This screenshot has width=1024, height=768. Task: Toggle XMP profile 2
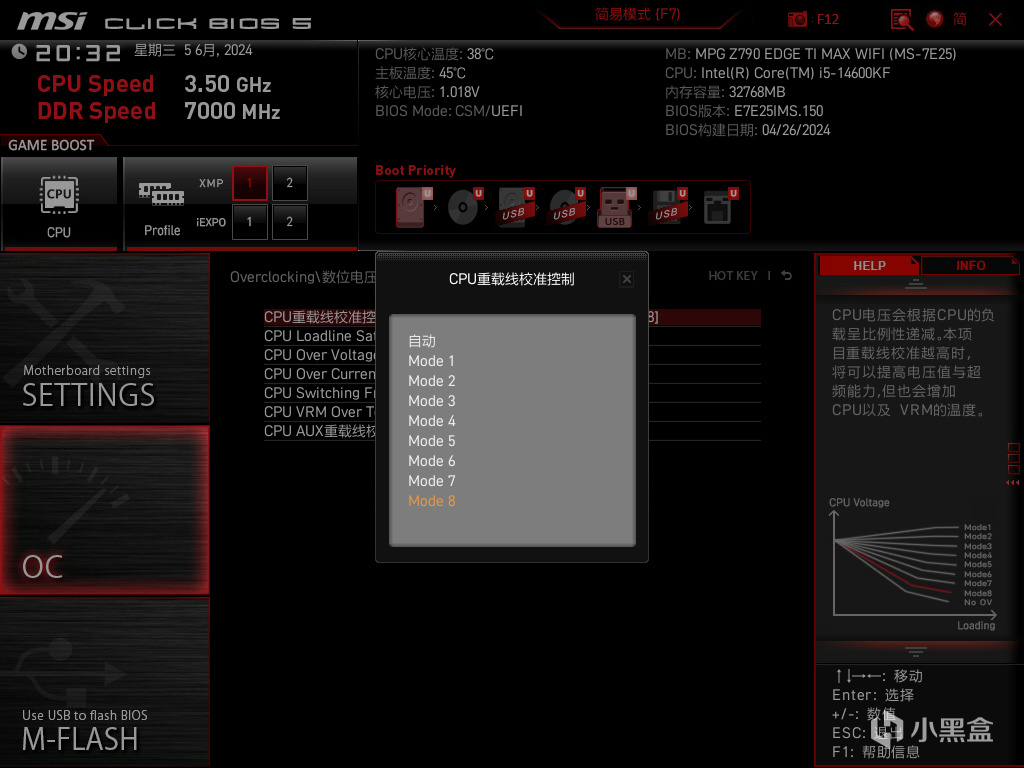289,183
